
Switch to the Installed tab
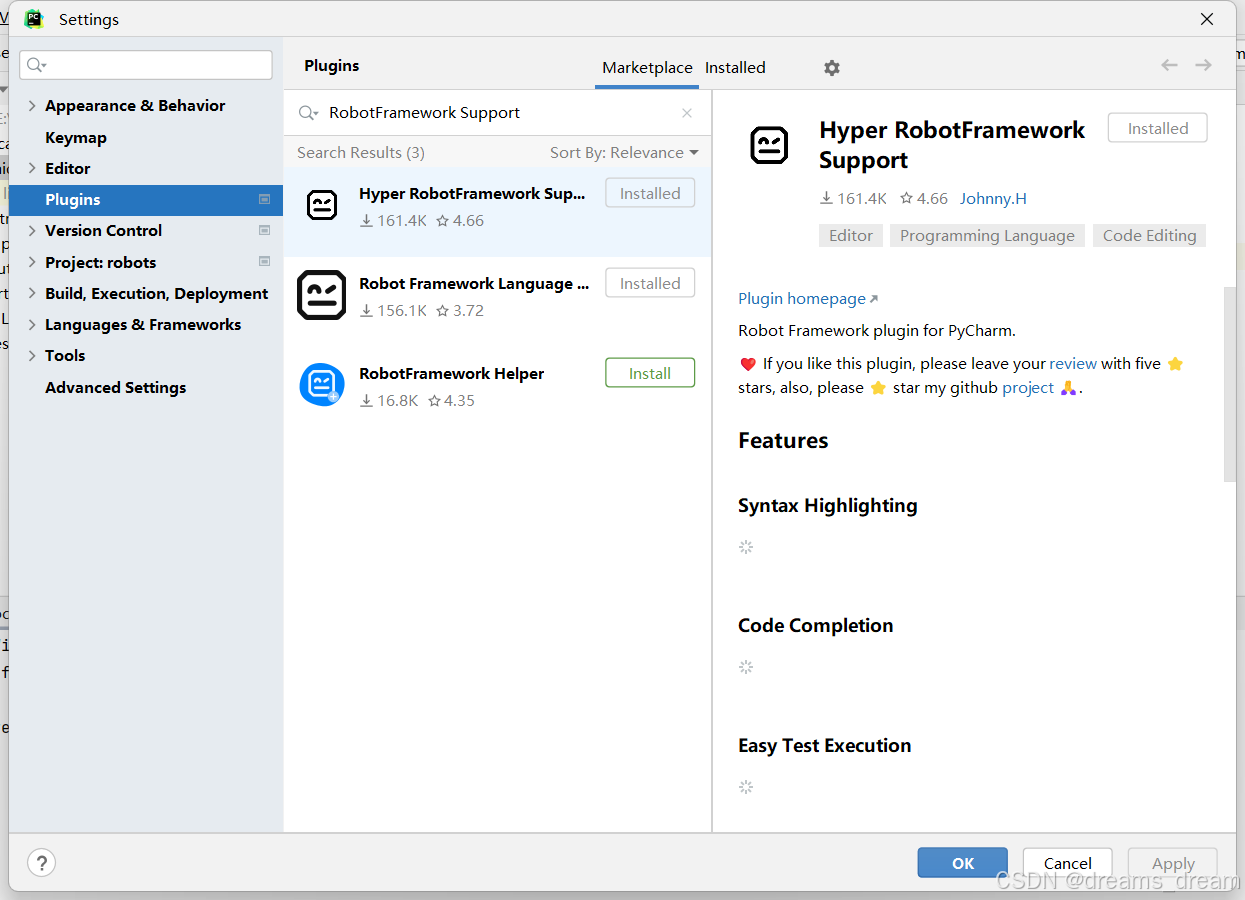pos(735,68)
